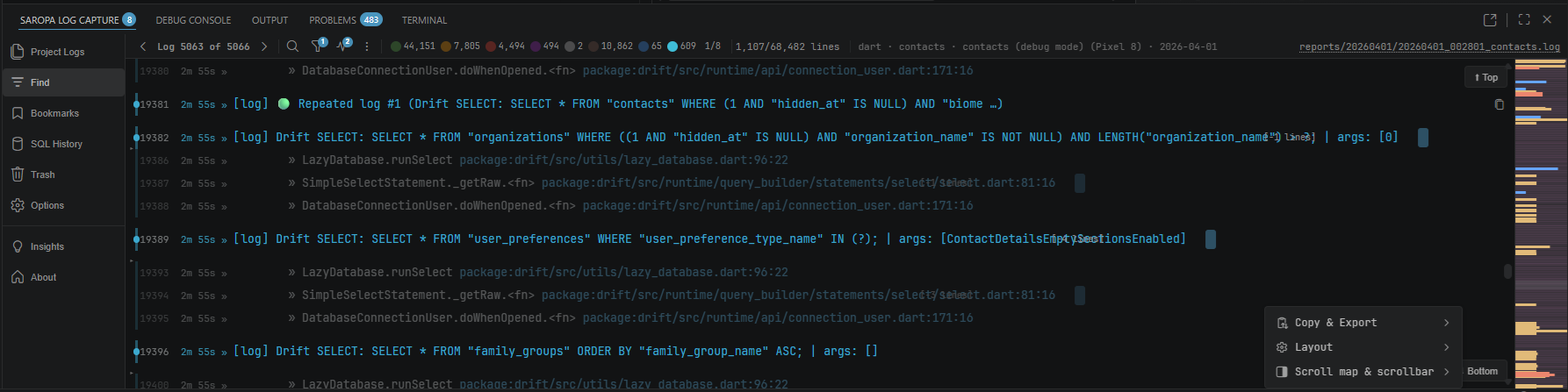Open Trash in the sidebar
Image resolution: width=1568 pixels, height=392 pixels.
click(63, 175)
